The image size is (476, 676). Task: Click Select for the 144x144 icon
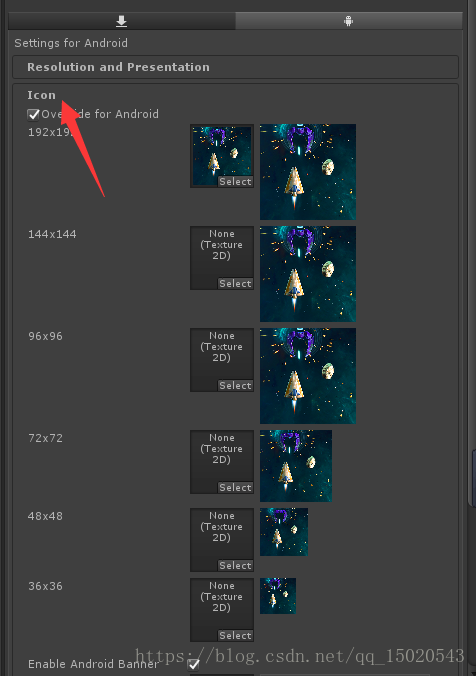point(235,283)
